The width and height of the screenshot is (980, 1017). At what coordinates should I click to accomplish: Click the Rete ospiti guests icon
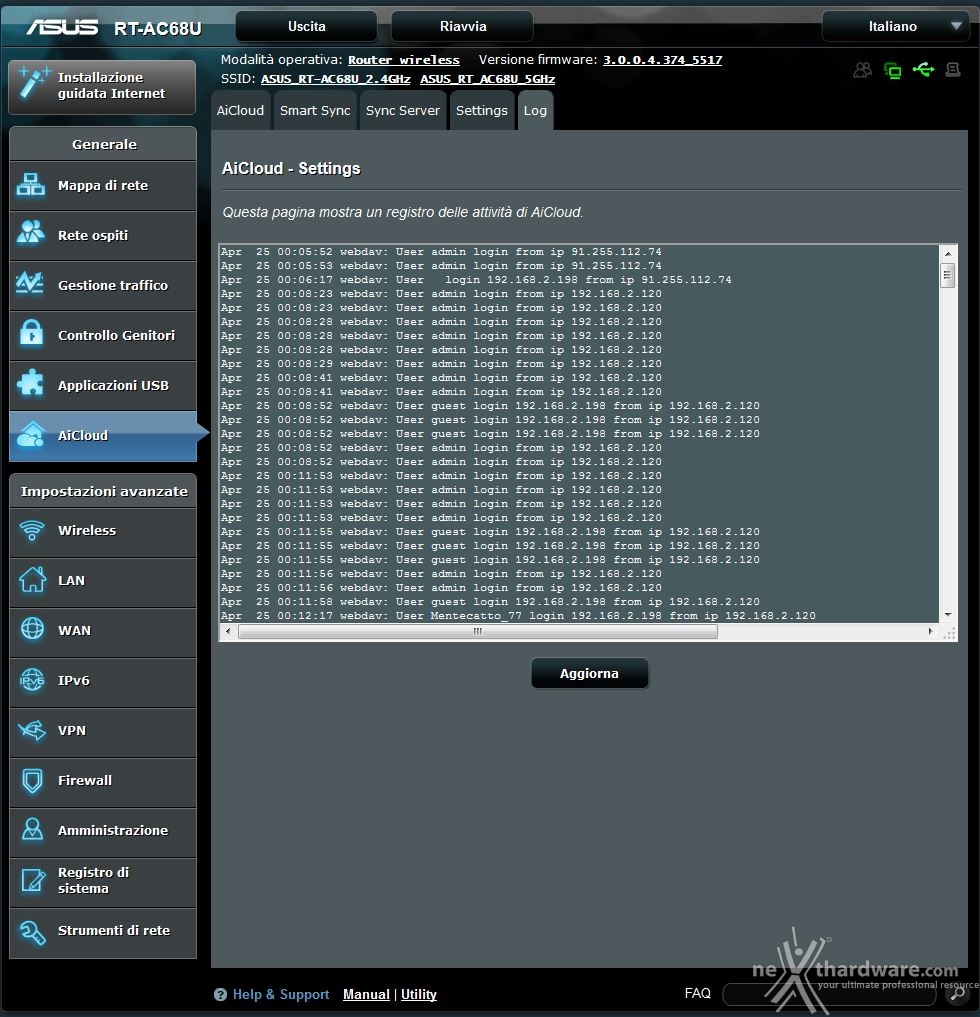tap(30, 232)
